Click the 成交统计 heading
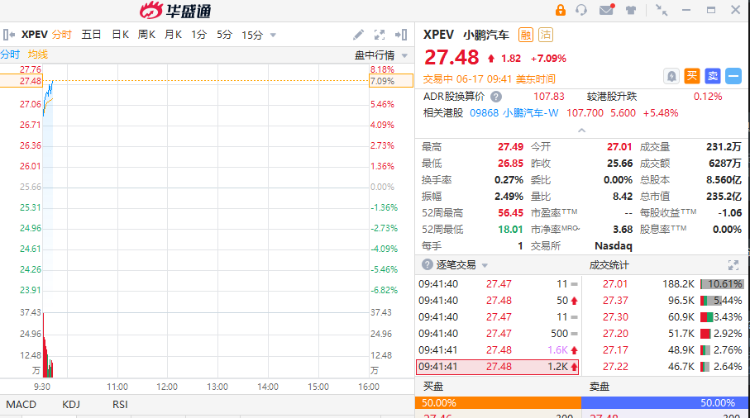Viewport: 750px width, 418px height. 609,264
